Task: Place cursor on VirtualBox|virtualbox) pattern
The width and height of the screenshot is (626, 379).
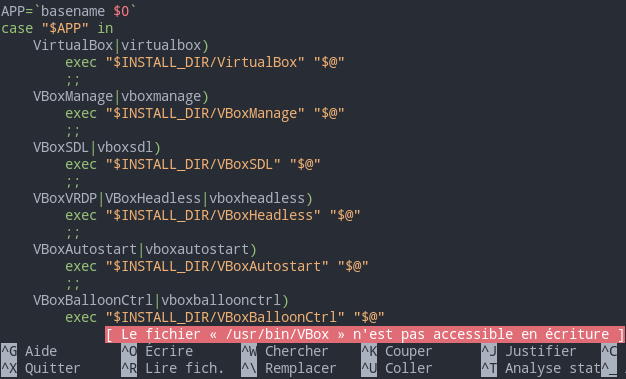Action: point(121,45)
